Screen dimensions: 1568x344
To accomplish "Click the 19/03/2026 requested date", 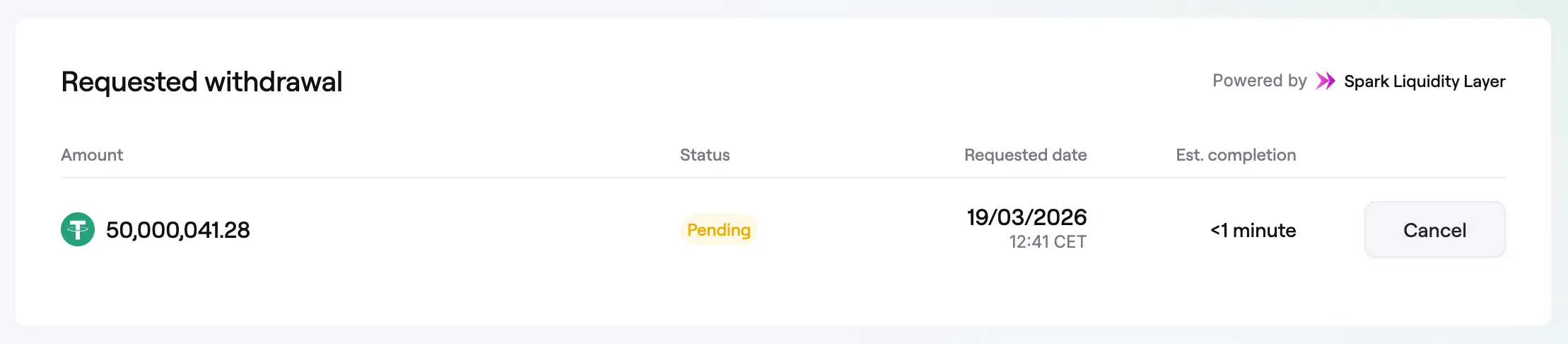I will [1026, 217].
